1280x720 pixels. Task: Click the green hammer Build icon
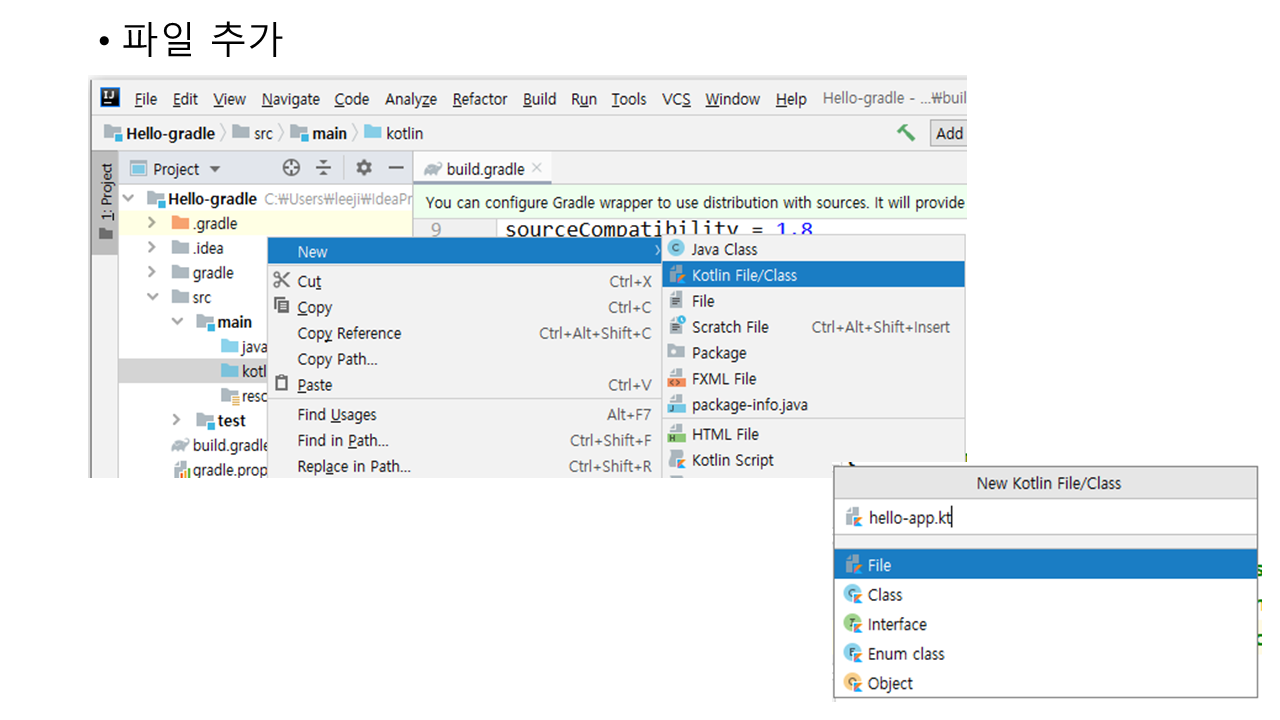point(906,133)
